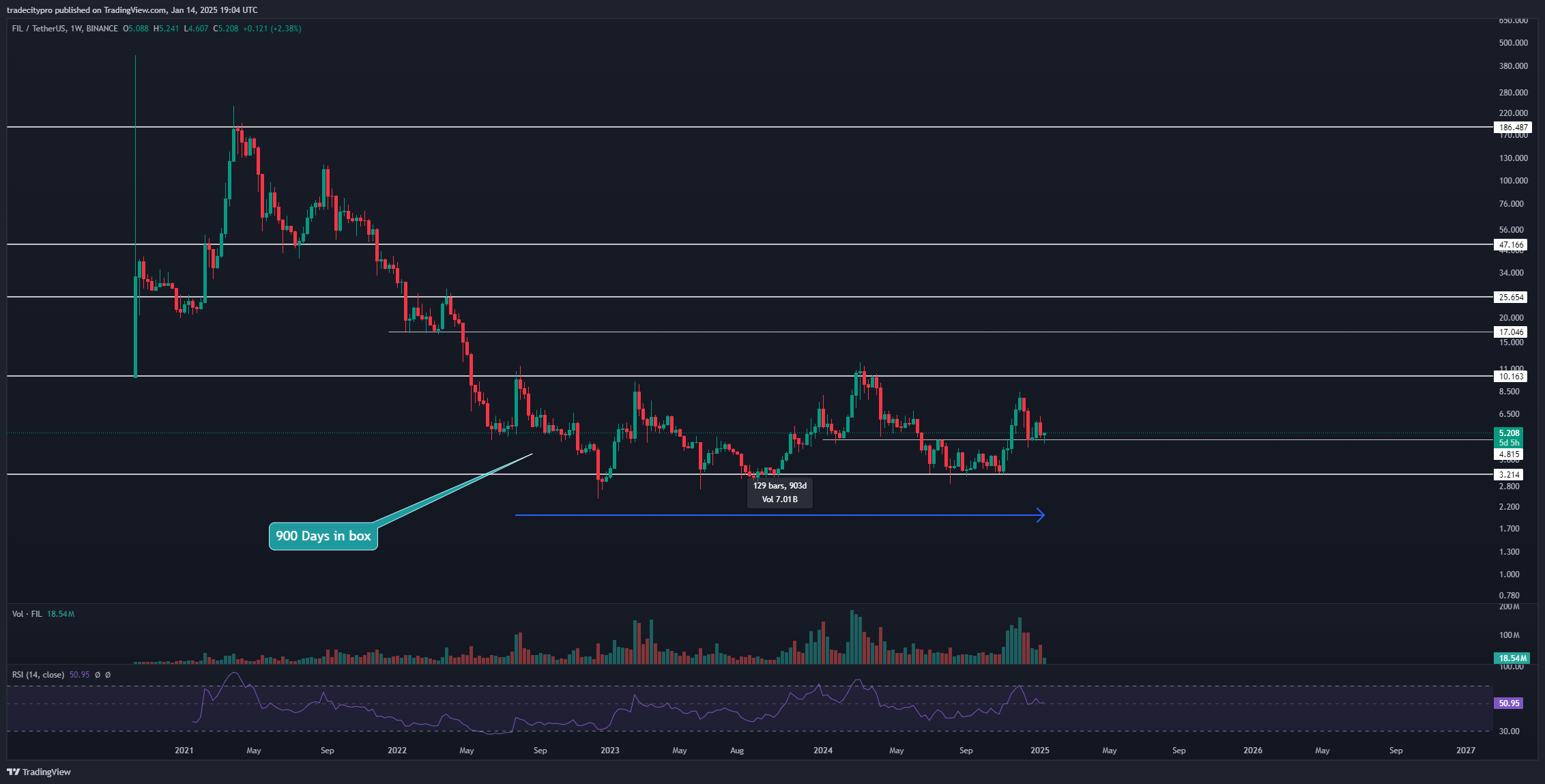Click the TradingView logo at bottom left
The height and width of the screenshot is (784, 1545).
click(x=39, y=772)
